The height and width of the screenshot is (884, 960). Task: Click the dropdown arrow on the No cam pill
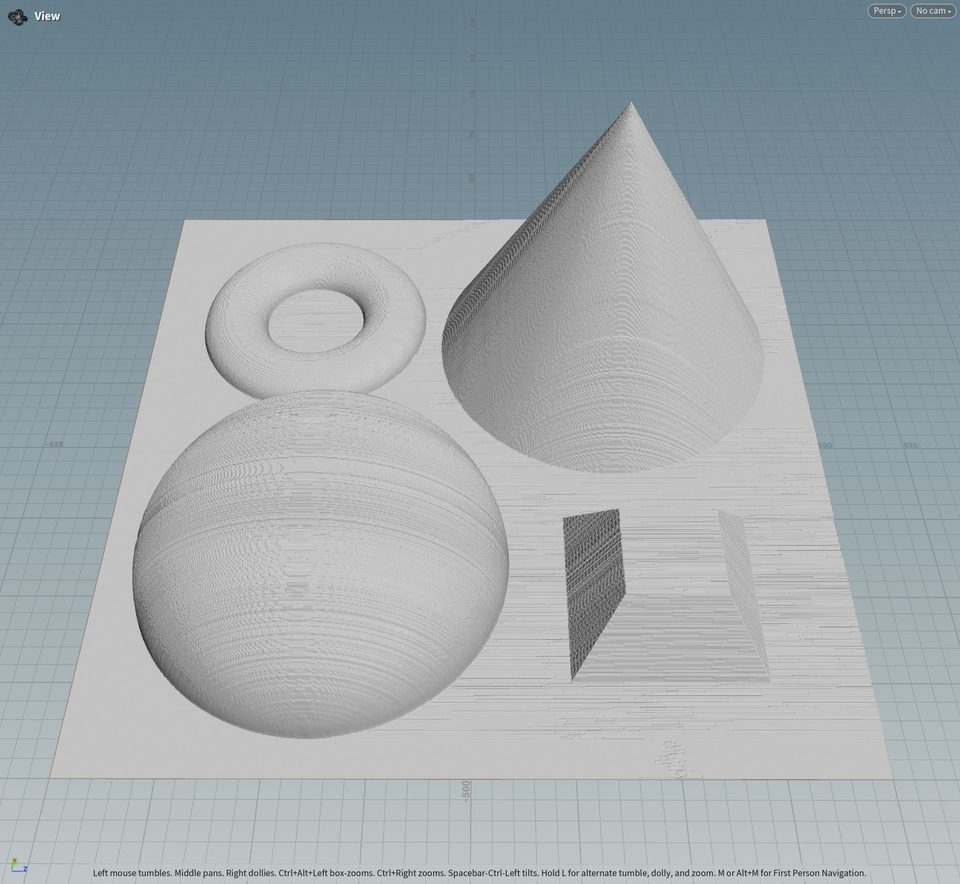[948, 10]
